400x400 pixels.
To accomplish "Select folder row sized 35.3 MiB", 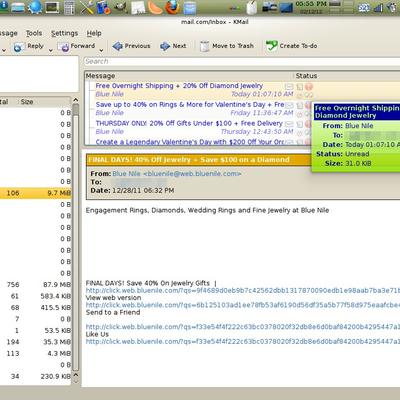I will [x=35, y=342].
